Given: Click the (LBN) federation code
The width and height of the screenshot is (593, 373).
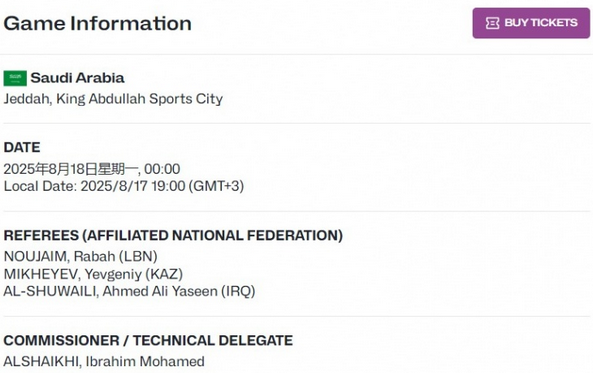Looking at the screenshot, I should (138, 256).
